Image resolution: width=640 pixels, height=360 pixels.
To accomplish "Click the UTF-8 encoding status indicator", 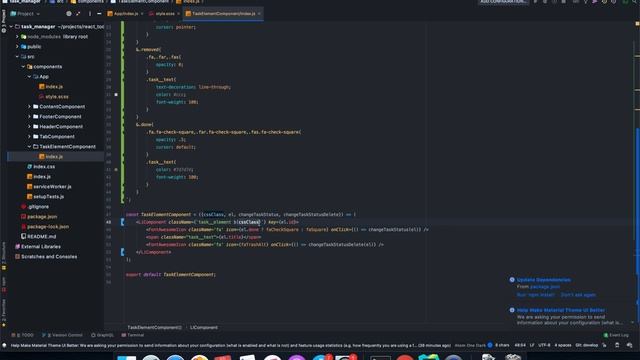I will coord(544,345).
